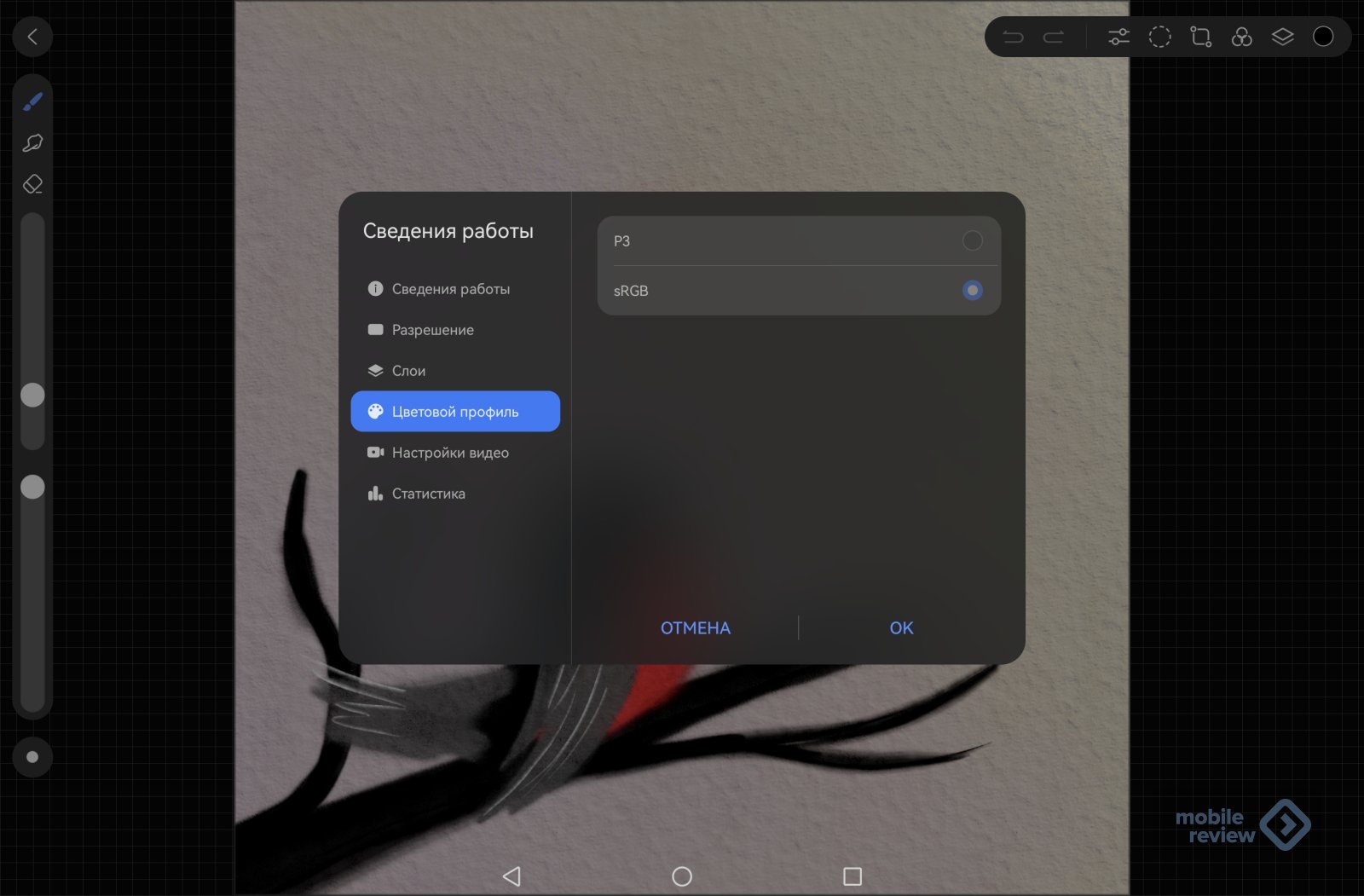Screen dimensions: 1364x896
Task: Open the Сведения работы menu item
Action: (455, 289)
